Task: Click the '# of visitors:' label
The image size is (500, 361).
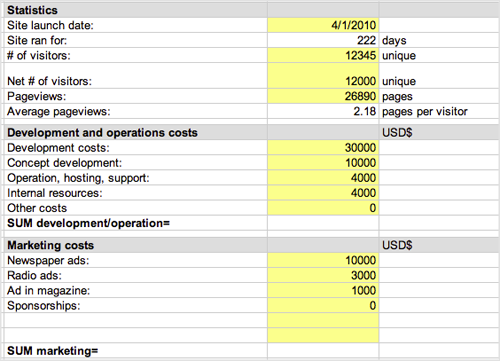Action: pos(39,55)
